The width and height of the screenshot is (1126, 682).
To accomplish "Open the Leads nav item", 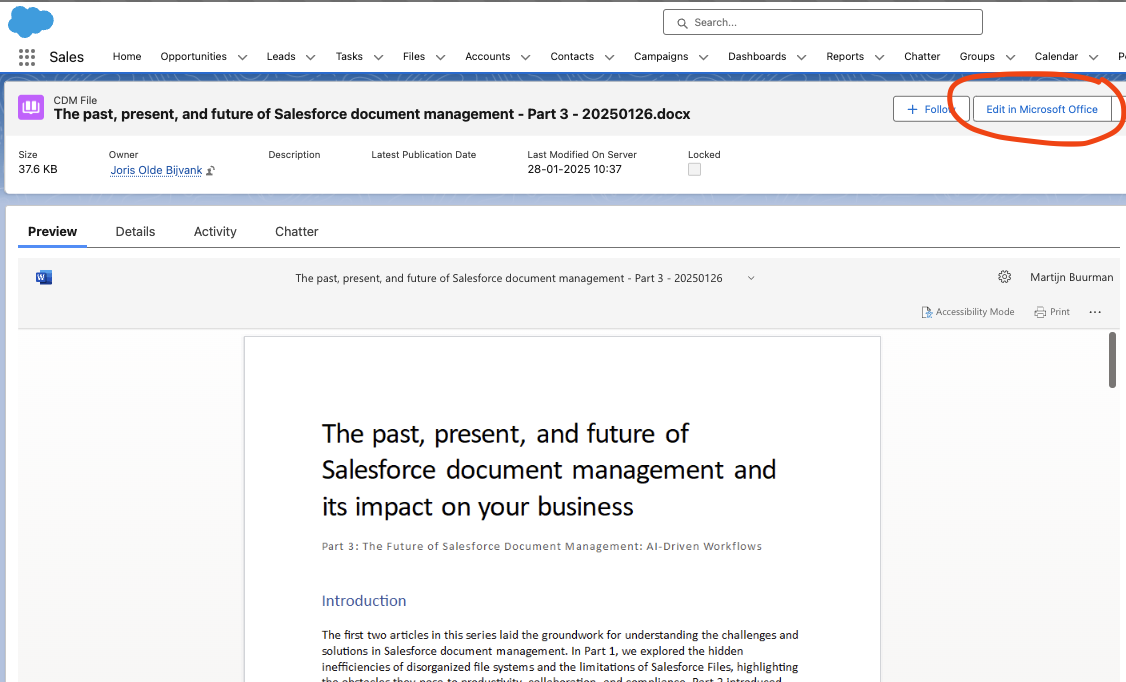I will tap(281, 56).
